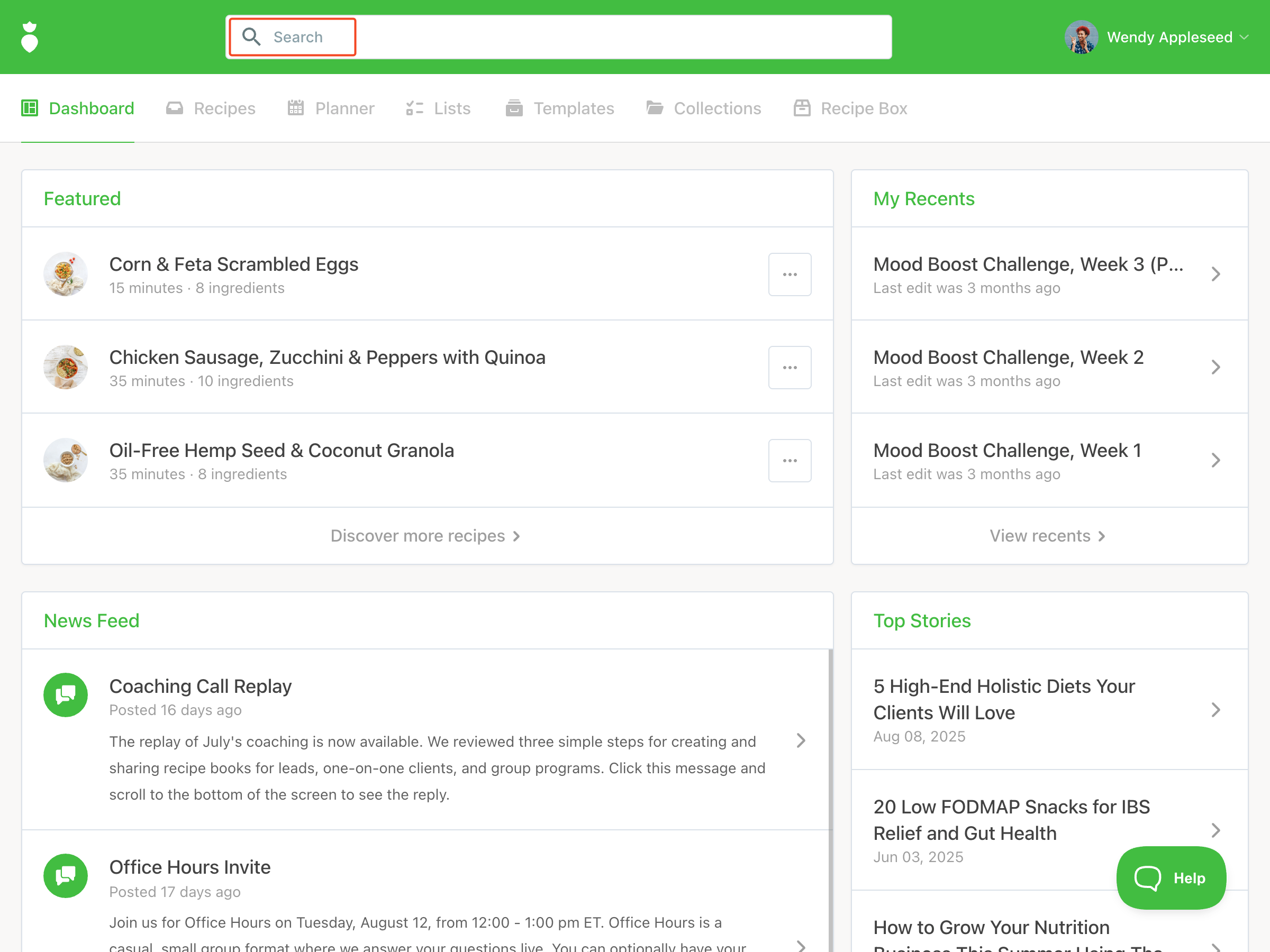This screenshot has width=1270, height=952.
Task: Click the magnifying glass search icon
Action: tap(251, 36)
